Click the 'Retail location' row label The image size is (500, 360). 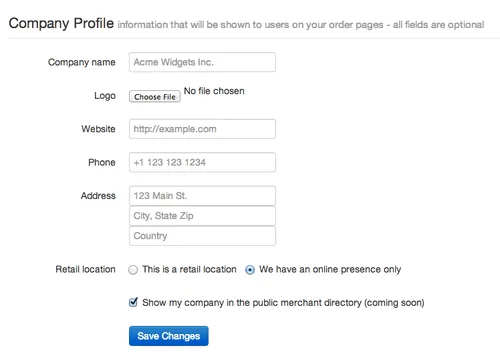pos(85,269)
